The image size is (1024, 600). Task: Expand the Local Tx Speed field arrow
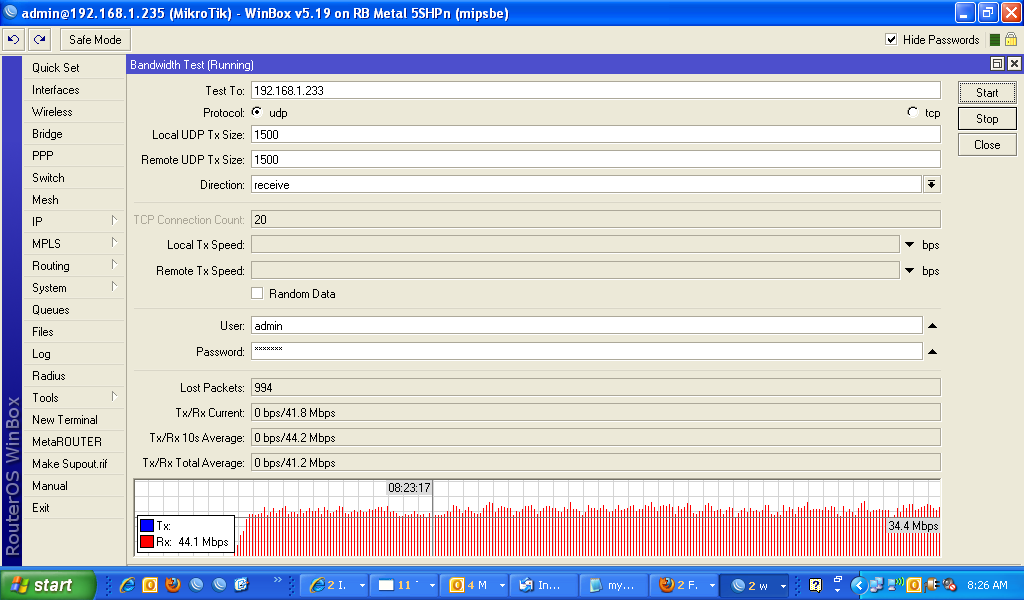pyautogui.click(x=910, y=245)
